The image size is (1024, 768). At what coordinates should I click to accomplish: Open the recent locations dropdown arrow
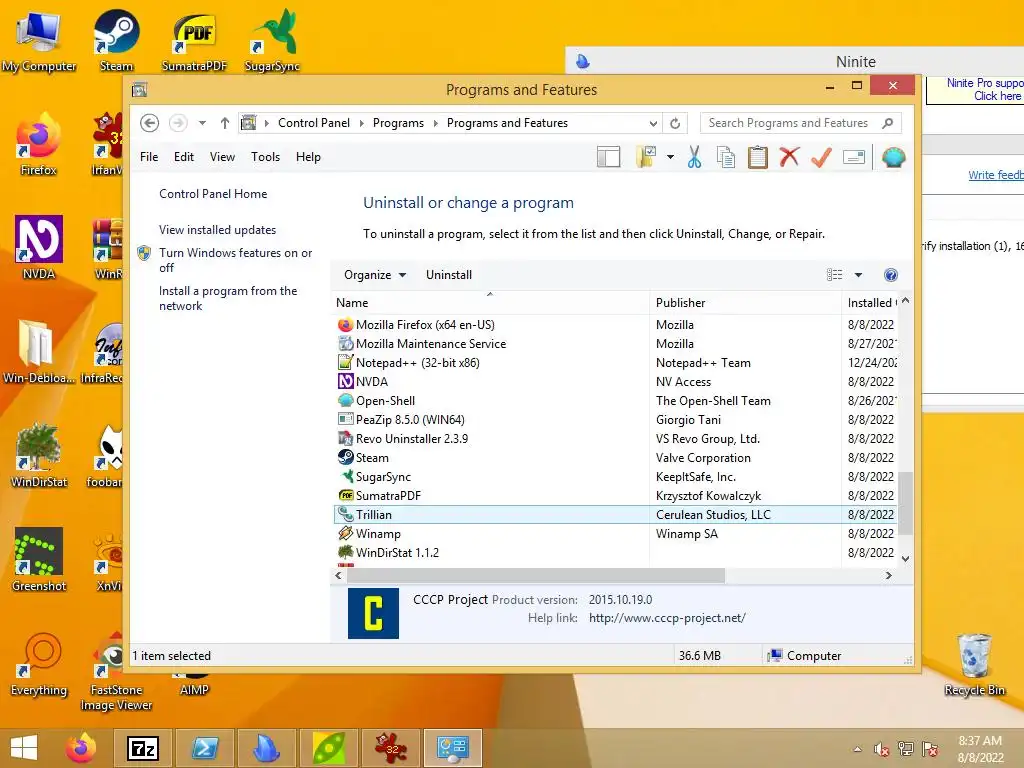click(x=202, y=123)
